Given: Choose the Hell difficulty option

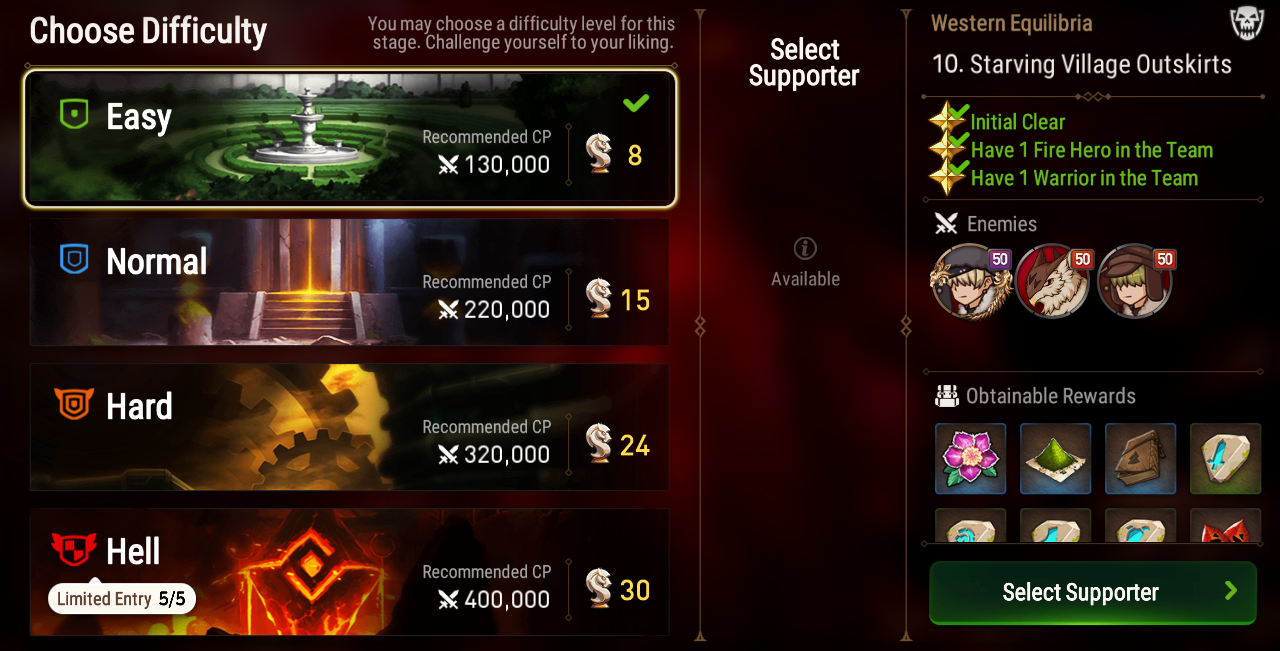Looking at the screenshot, I should point(350,572).
